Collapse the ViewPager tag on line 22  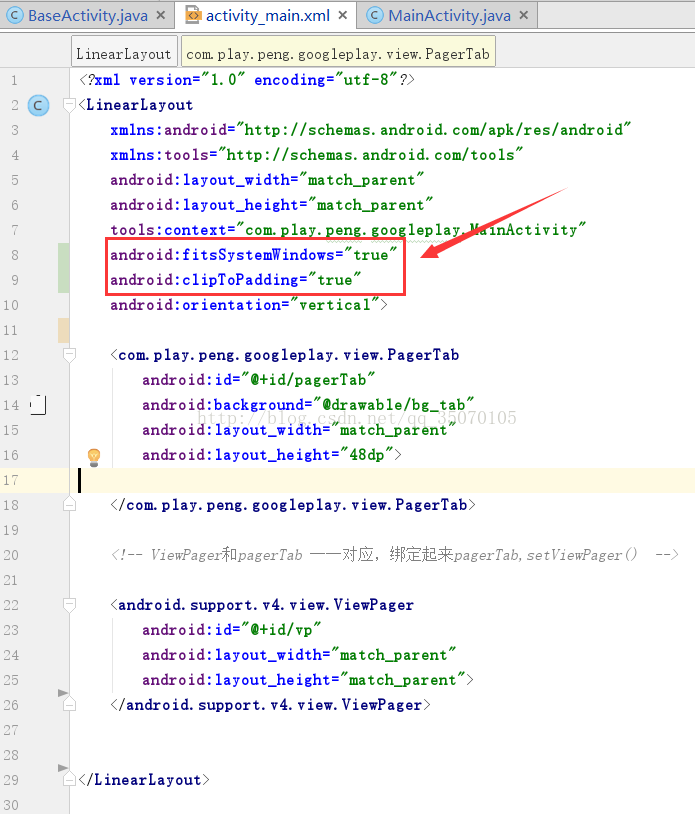tap(69, 605)
